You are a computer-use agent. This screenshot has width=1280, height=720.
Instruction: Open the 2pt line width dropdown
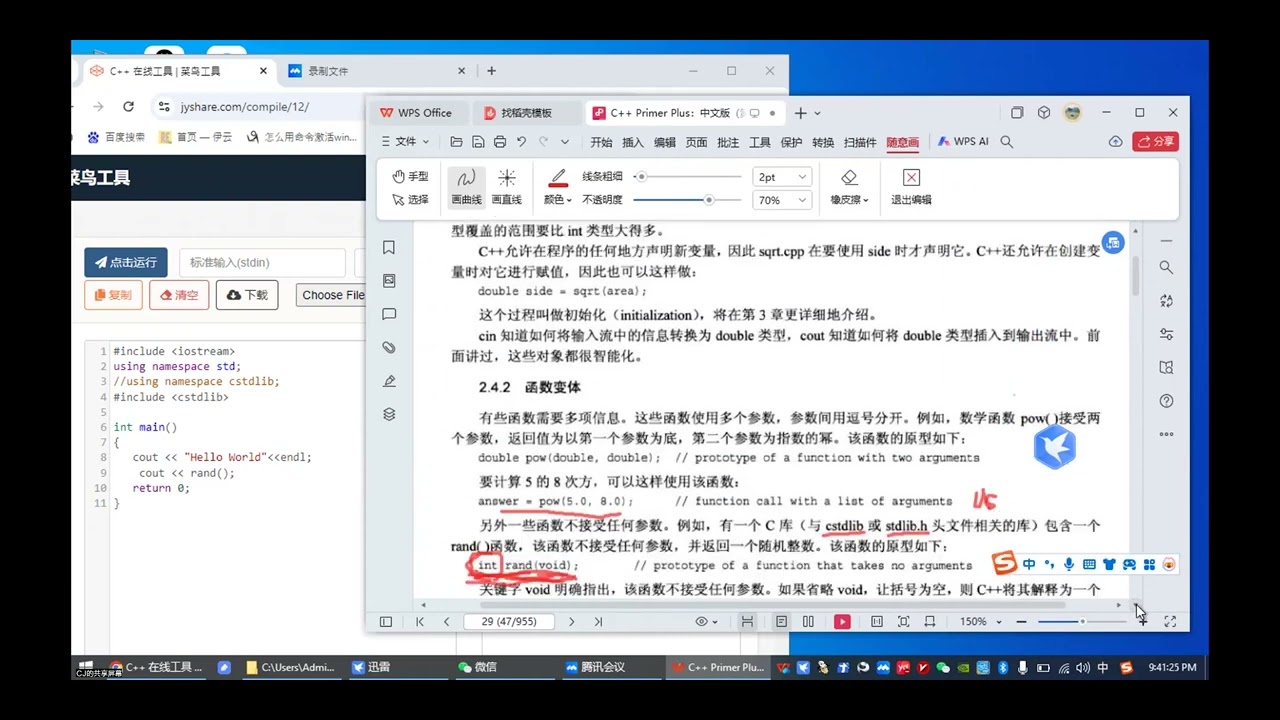(781, 177)
